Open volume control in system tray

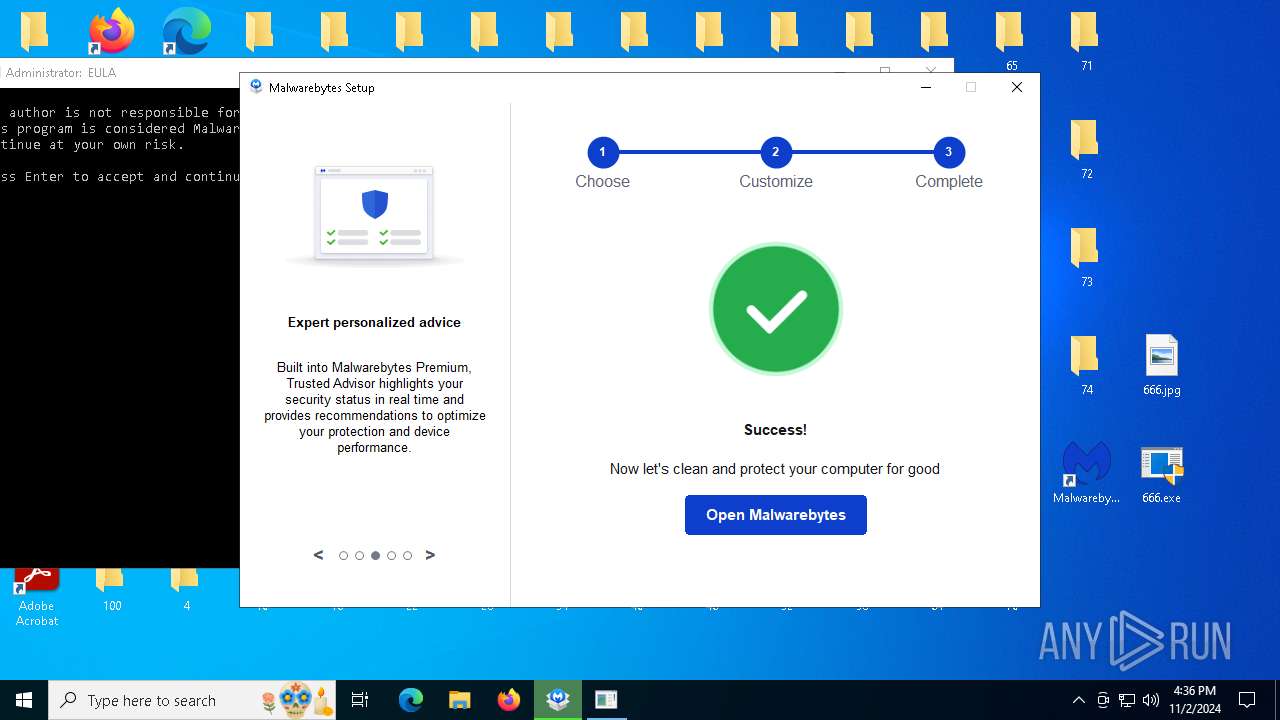point(1151,700)
